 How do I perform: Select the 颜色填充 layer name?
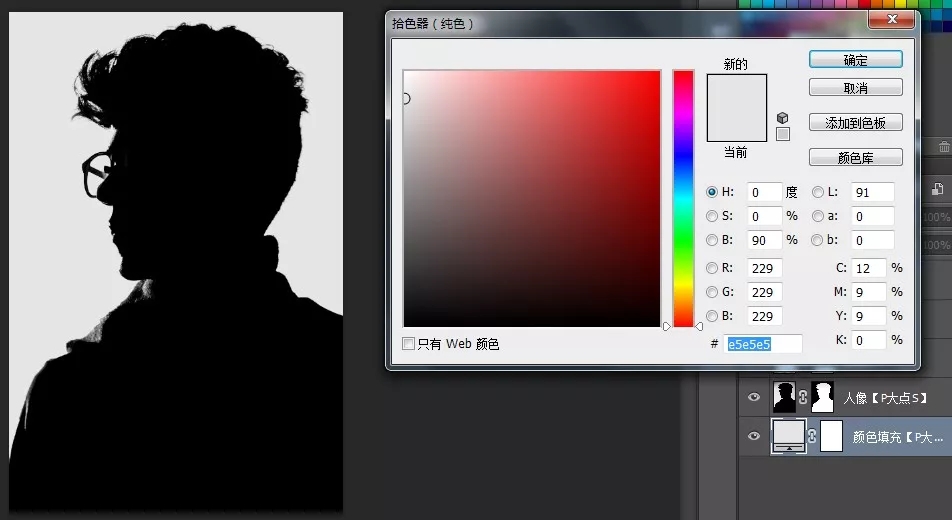(898, 437)
